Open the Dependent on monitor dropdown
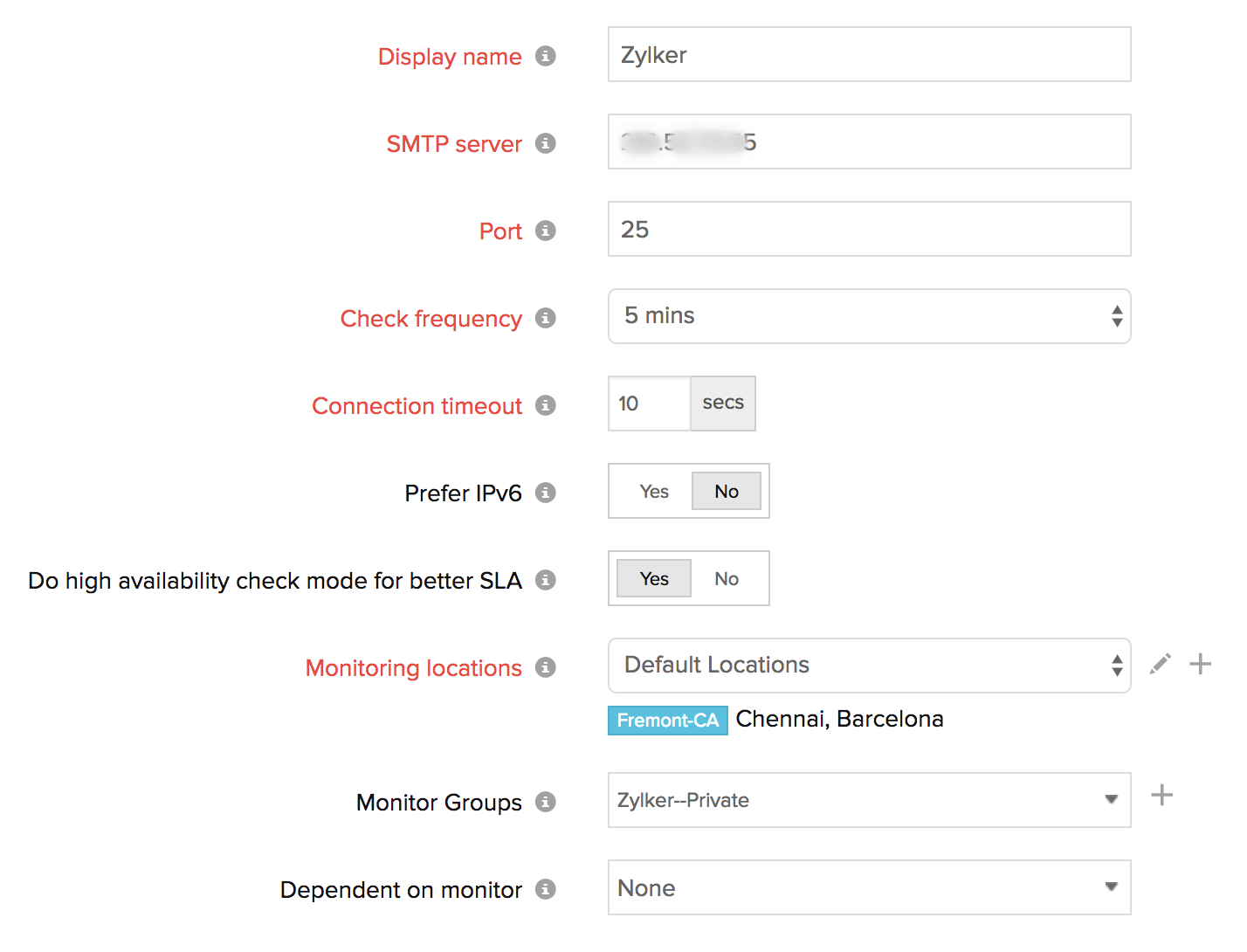 pos(869,887)
